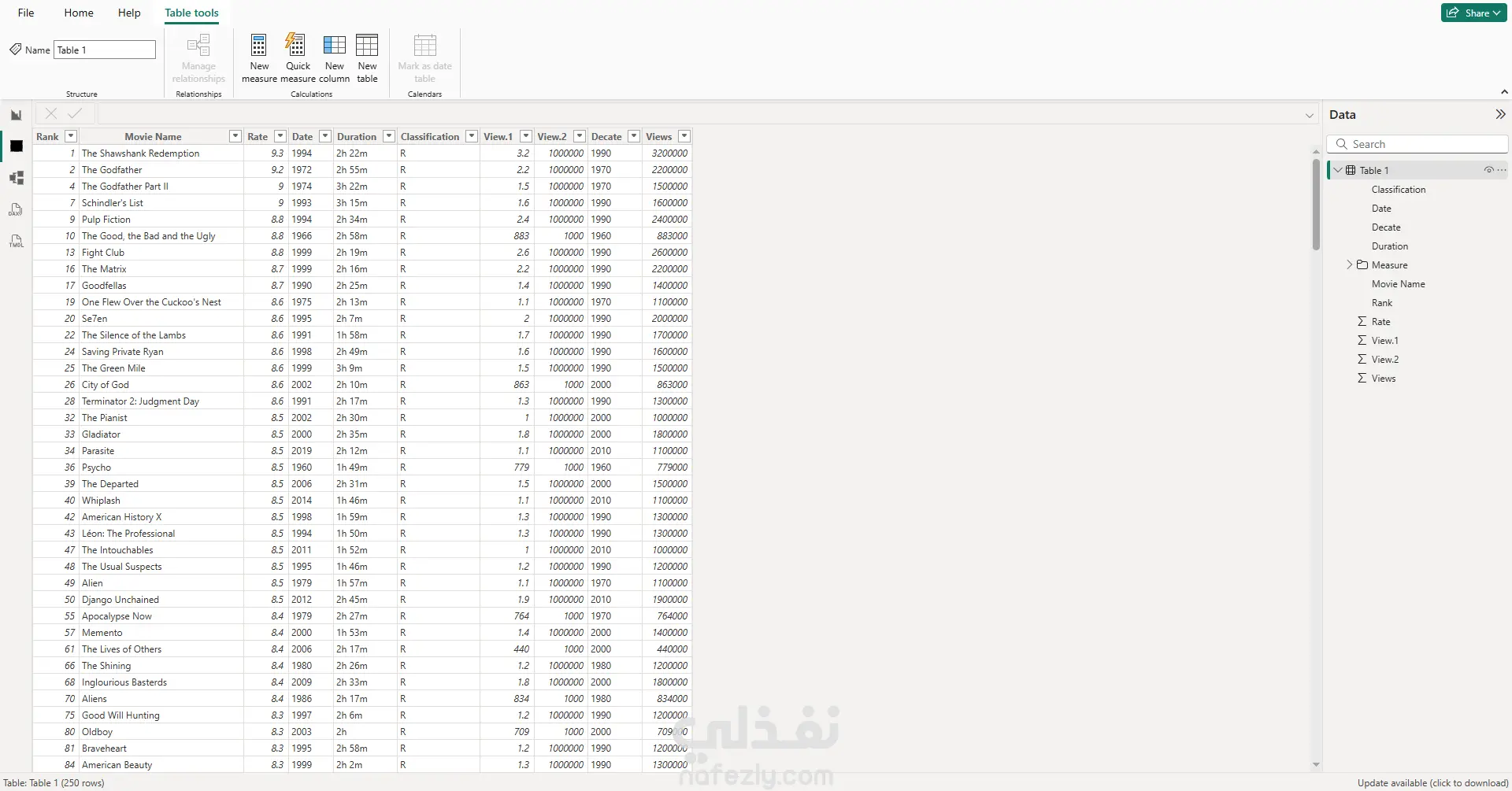Select the Table tools tab

click(191, 13)
